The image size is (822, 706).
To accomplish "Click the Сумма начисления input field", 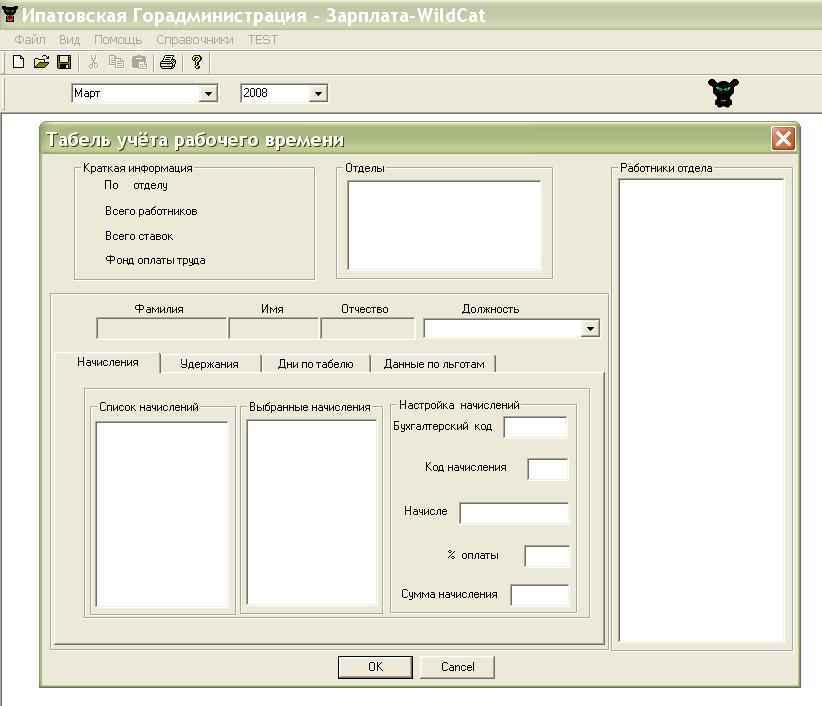I will tap(539, 595).
